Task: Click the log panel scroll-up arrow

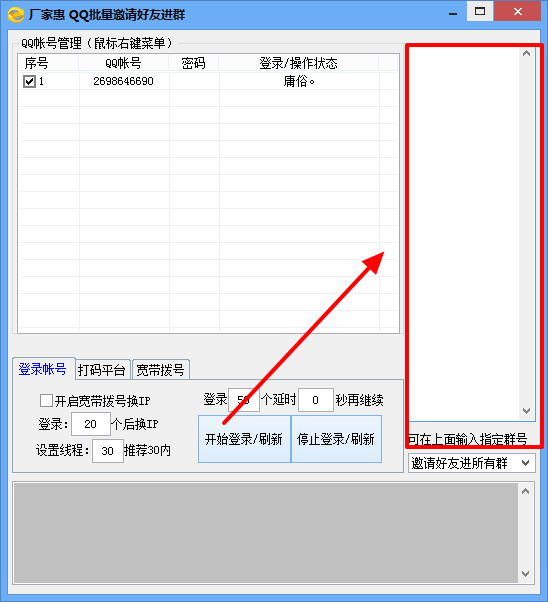Action: tap(526, 491)
